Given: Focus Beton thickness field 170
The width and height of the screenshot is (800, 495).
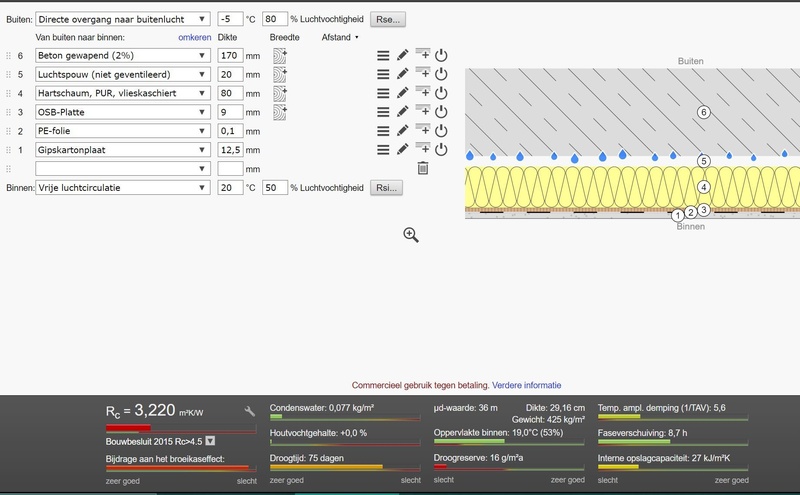Looking at the screenshot, I should point(230,56).
